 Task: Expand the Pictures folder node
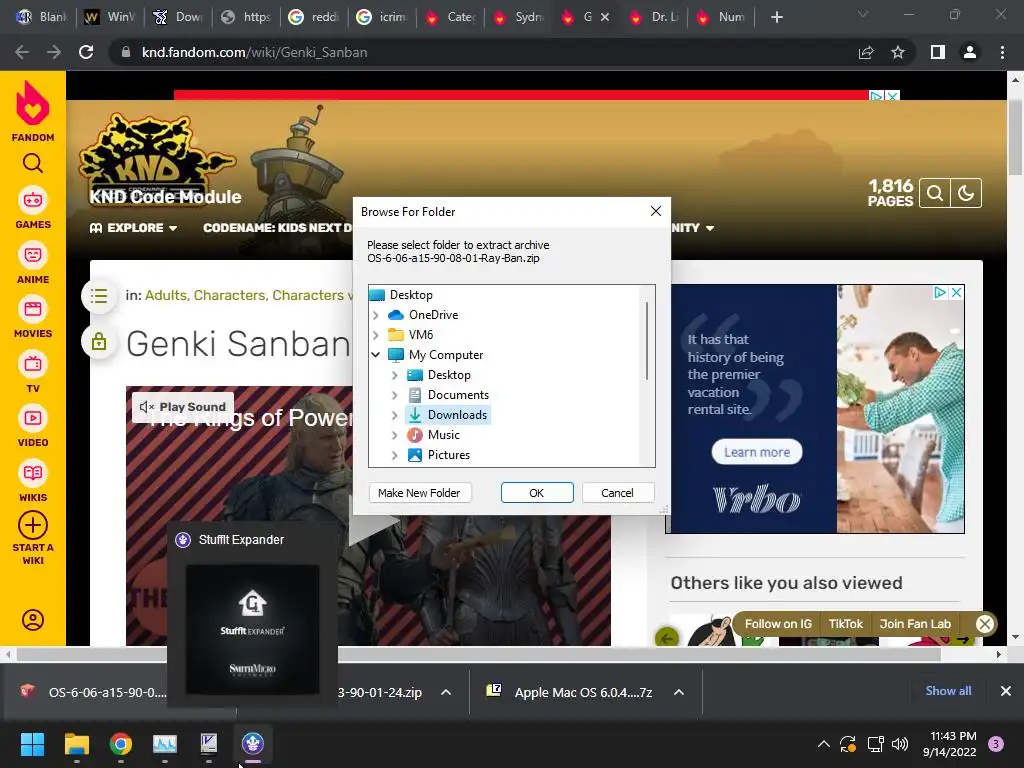[394, 455]
